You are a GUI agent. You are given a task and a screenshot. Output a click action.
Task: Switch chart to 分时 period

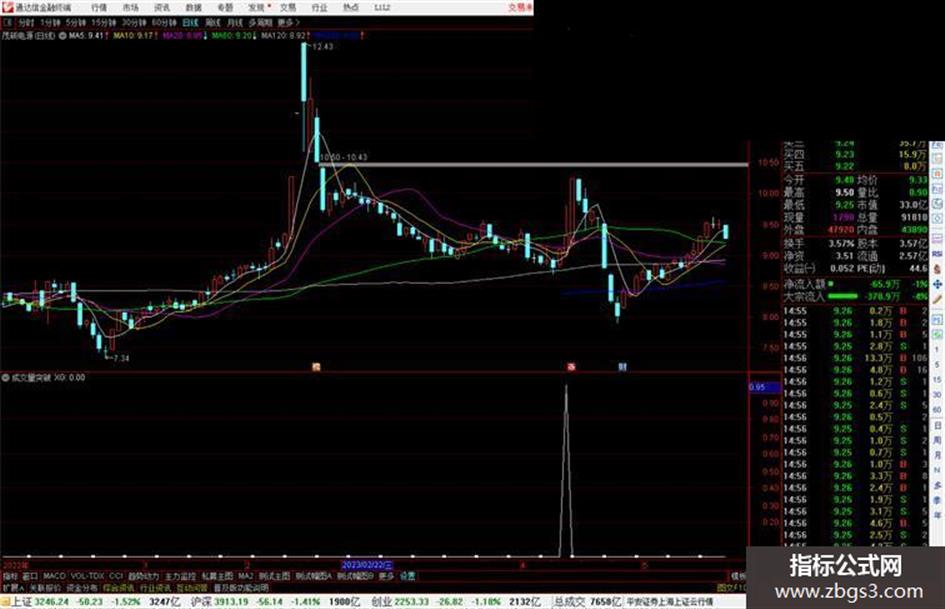coord(25,23)
